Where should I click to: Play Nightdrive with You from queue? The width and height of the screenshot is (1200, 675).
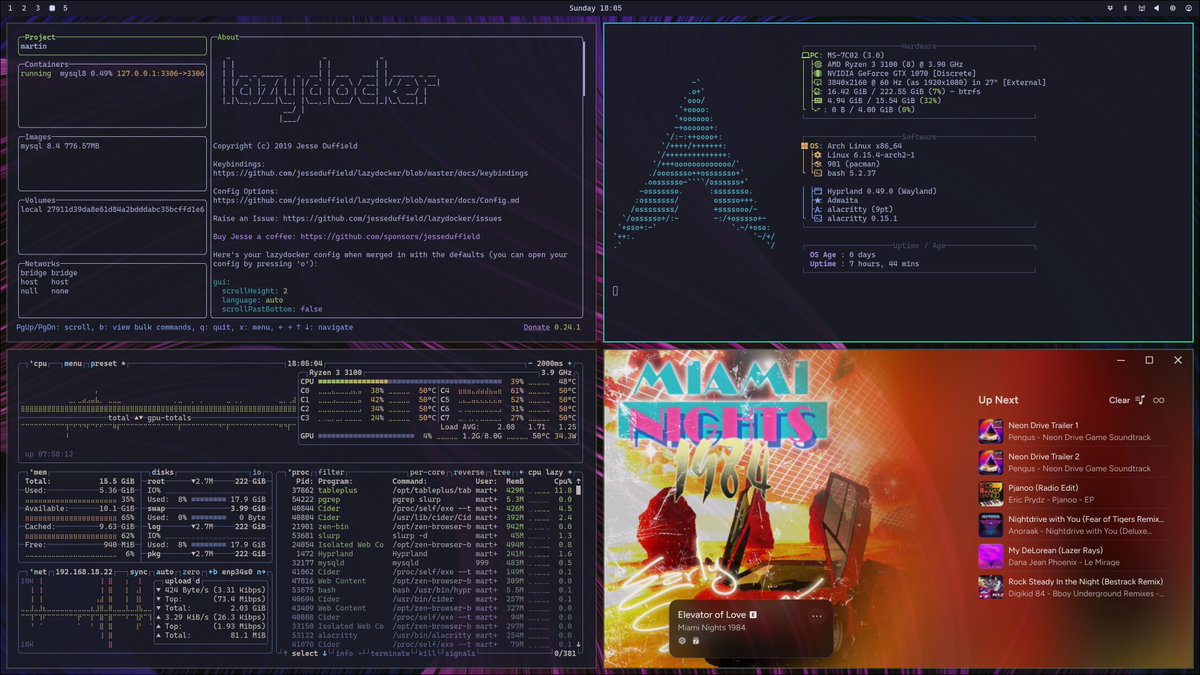[x=1072, y=524]
